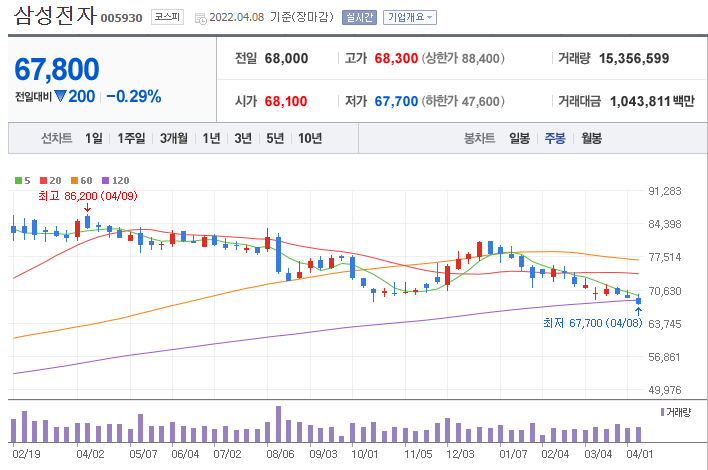Click the 2022.04.08 date text
The height and width of the screenshot is (470, 708).
(237, 18)
